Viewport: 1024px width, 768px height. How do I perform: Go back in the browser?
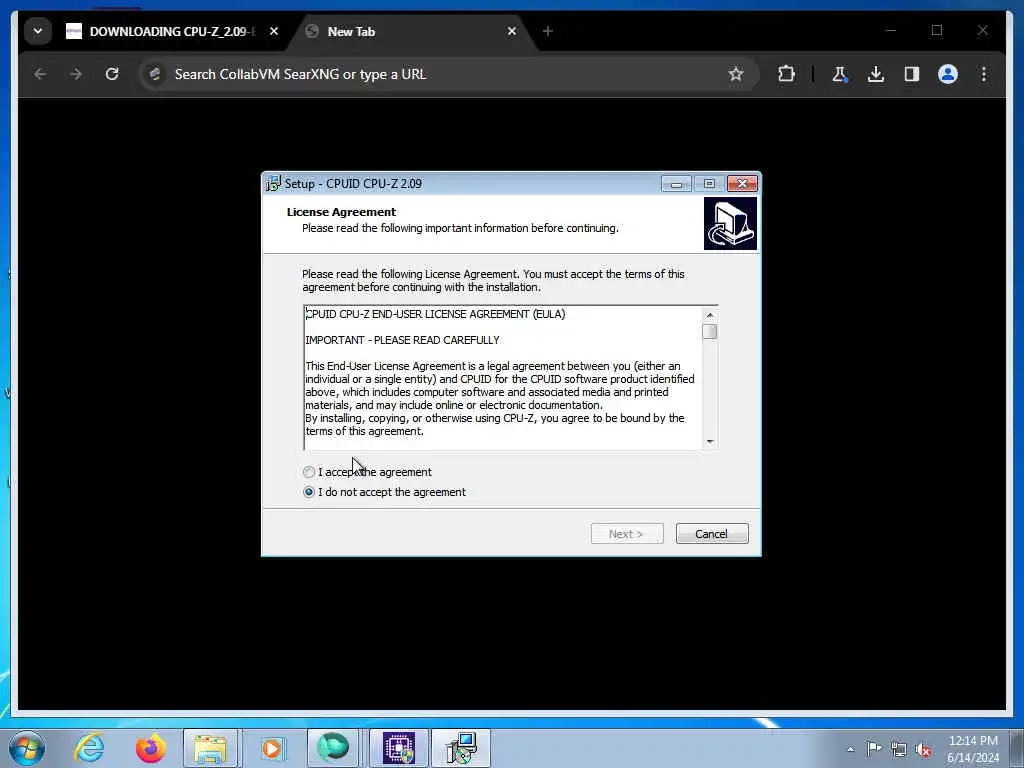(40, 74)
